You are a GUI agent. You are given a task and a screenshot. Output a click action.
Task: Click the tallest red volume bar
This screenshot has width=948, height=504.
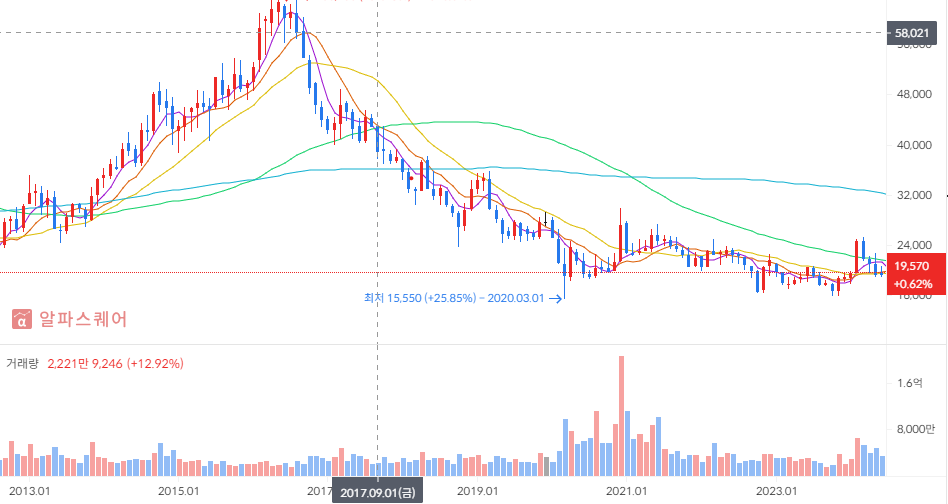[x=621, y=416]
